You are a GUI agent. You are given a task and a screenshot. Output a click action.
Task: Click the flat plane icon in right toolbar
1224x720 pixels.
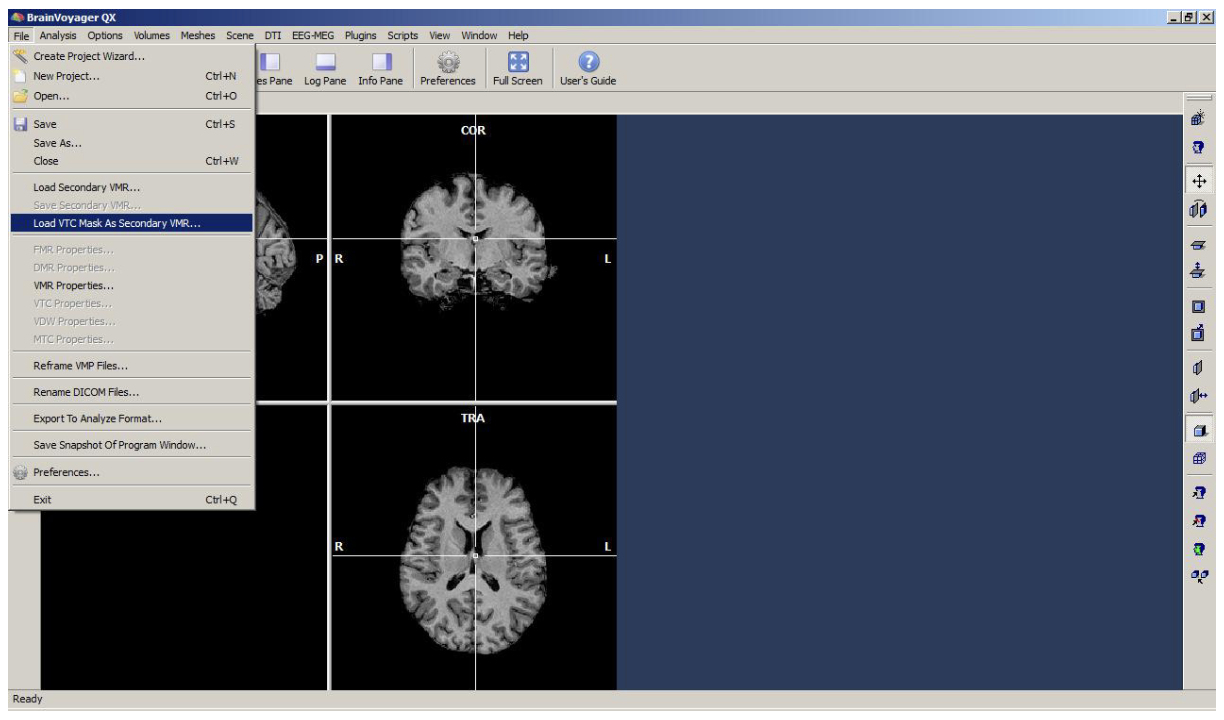(x=1198, y=244)
